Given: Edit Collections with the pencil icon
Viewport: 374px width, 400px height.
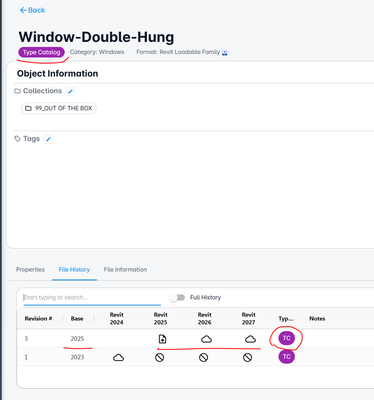Looking at the screenshot, I should pyautogui.click(x=70, y=91).
